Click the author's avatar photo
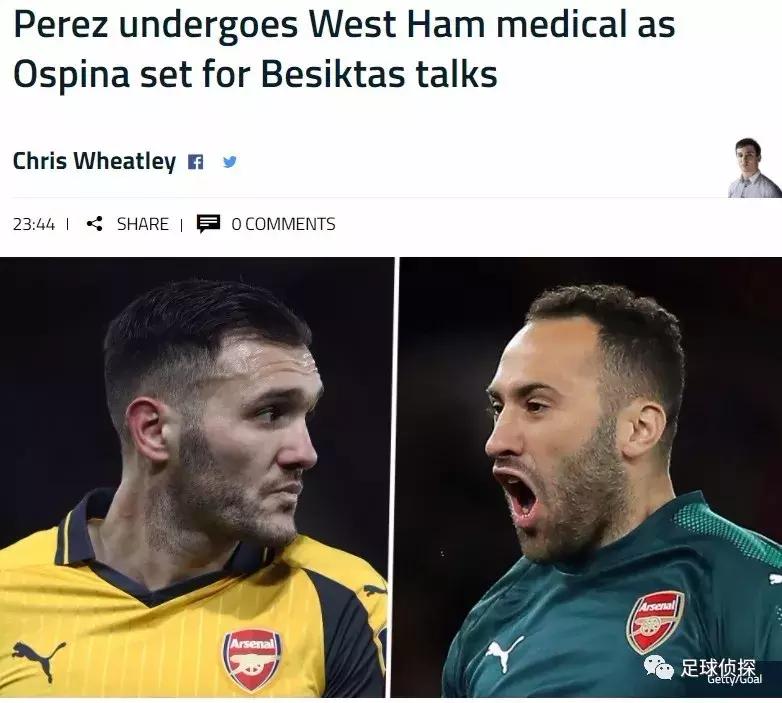 [x=752, y=167]
